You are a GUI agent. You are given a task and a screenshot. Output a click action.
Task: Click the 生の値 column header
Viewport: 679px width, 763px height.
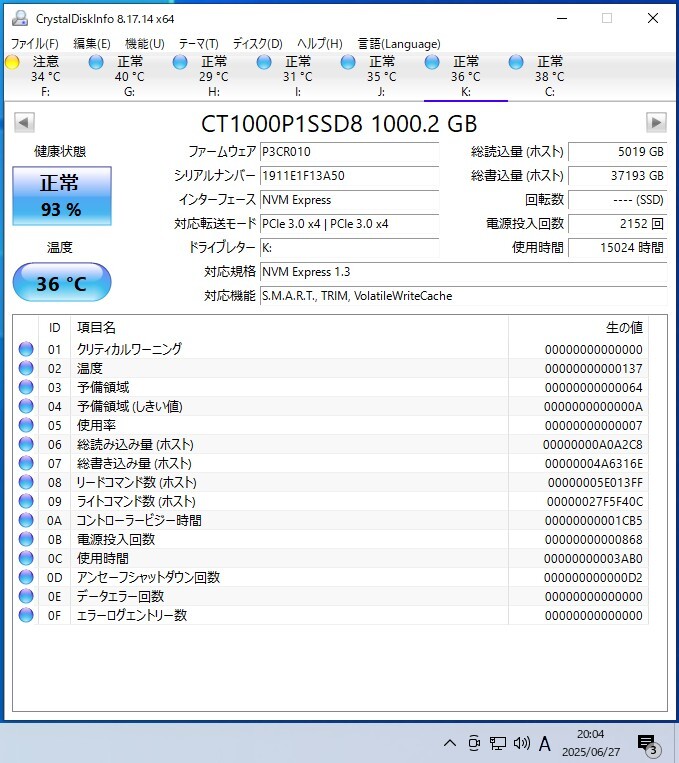tap(578, 327)
